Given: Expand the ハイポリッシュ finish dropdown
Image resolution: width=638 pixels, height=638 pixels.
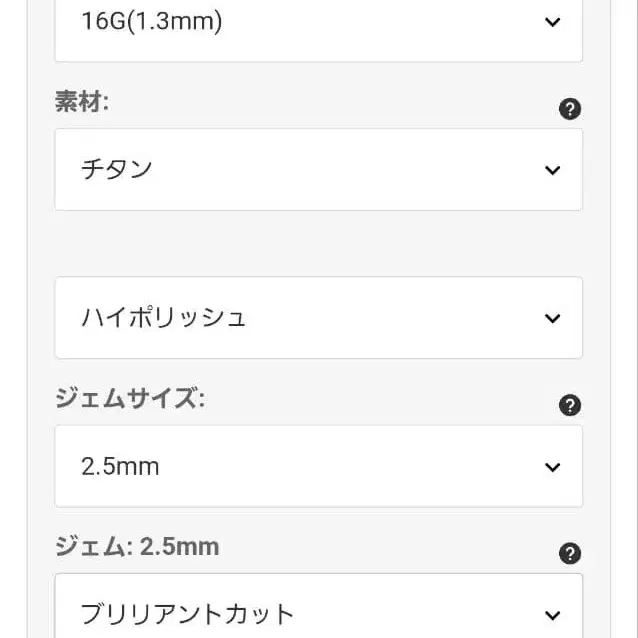Looking at the screenshot, I should click(319, 318).
